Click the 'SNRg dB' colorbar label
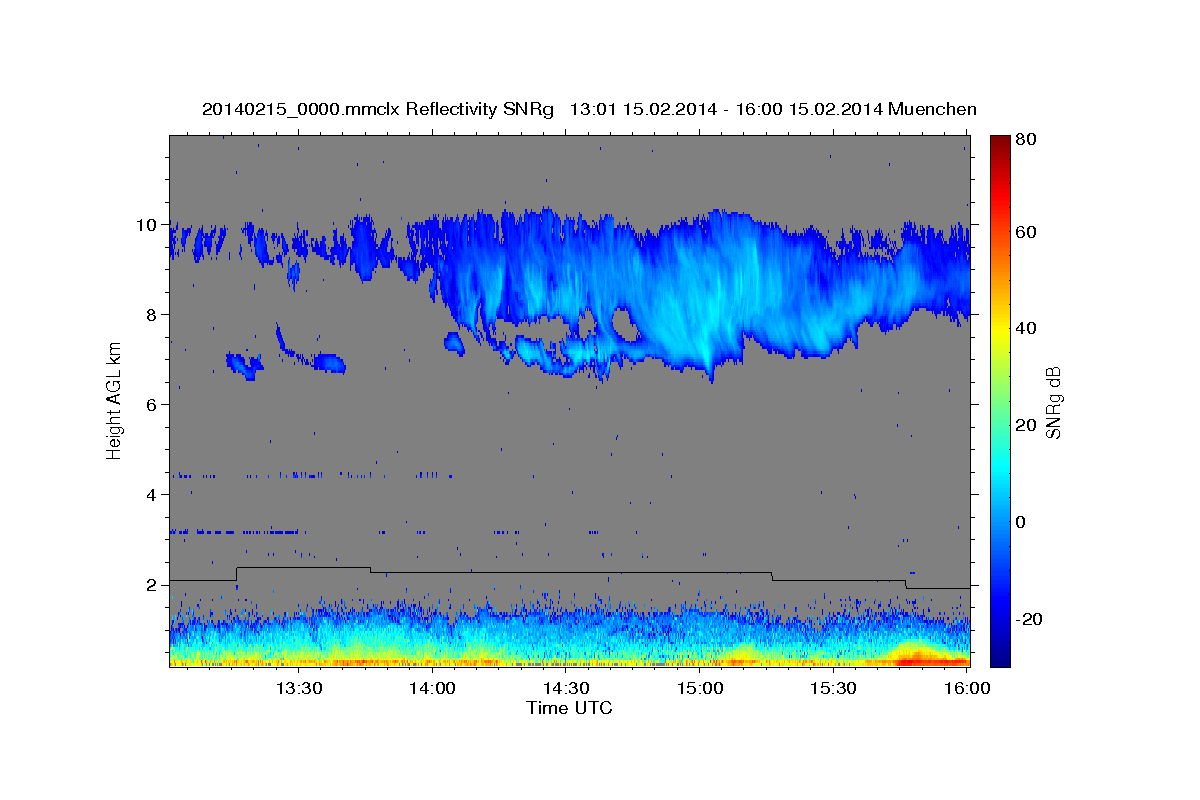Viewport: 1200px width, 800px height. coord(1052,402)
